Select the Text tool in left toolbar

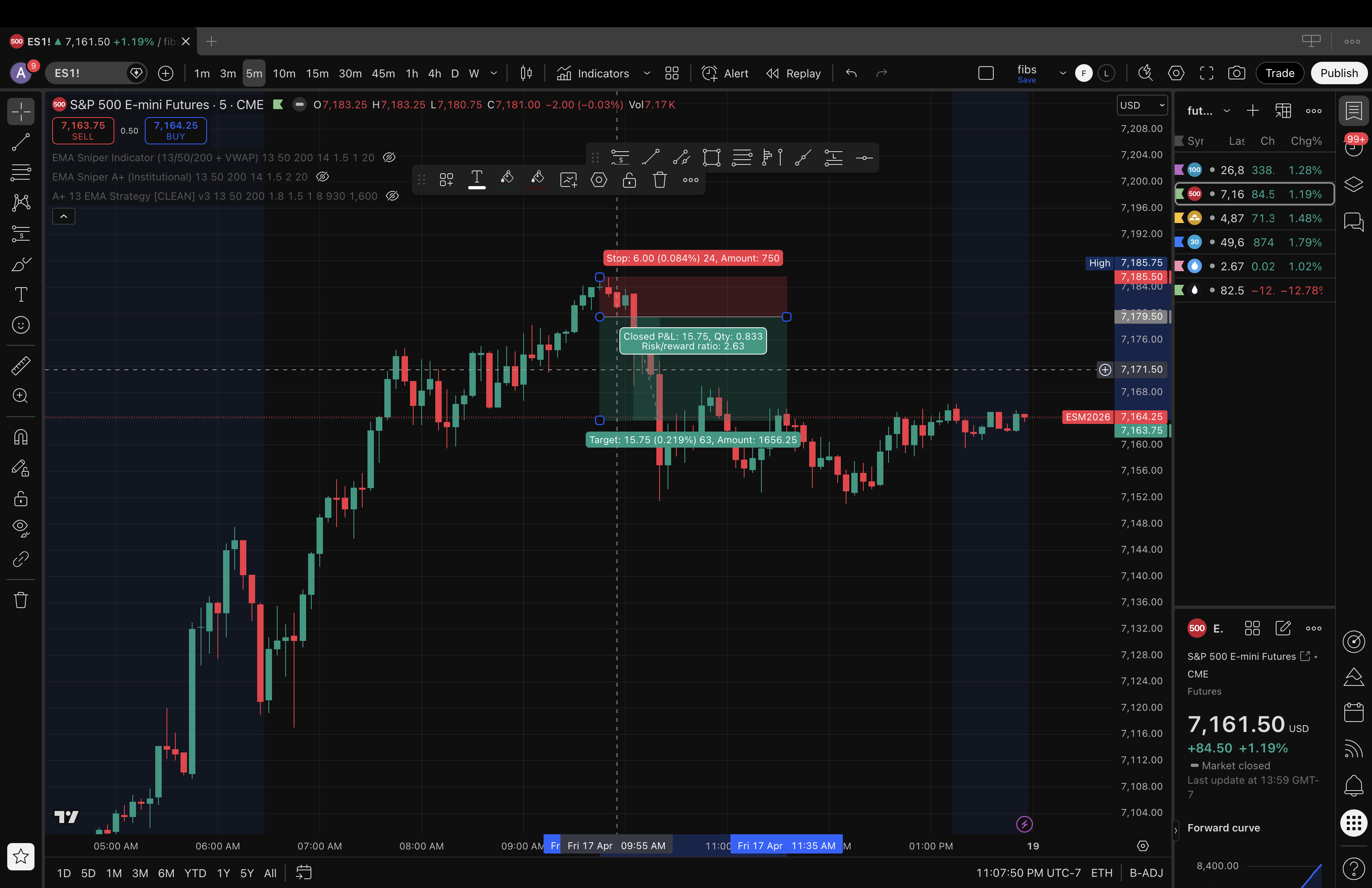21,294
